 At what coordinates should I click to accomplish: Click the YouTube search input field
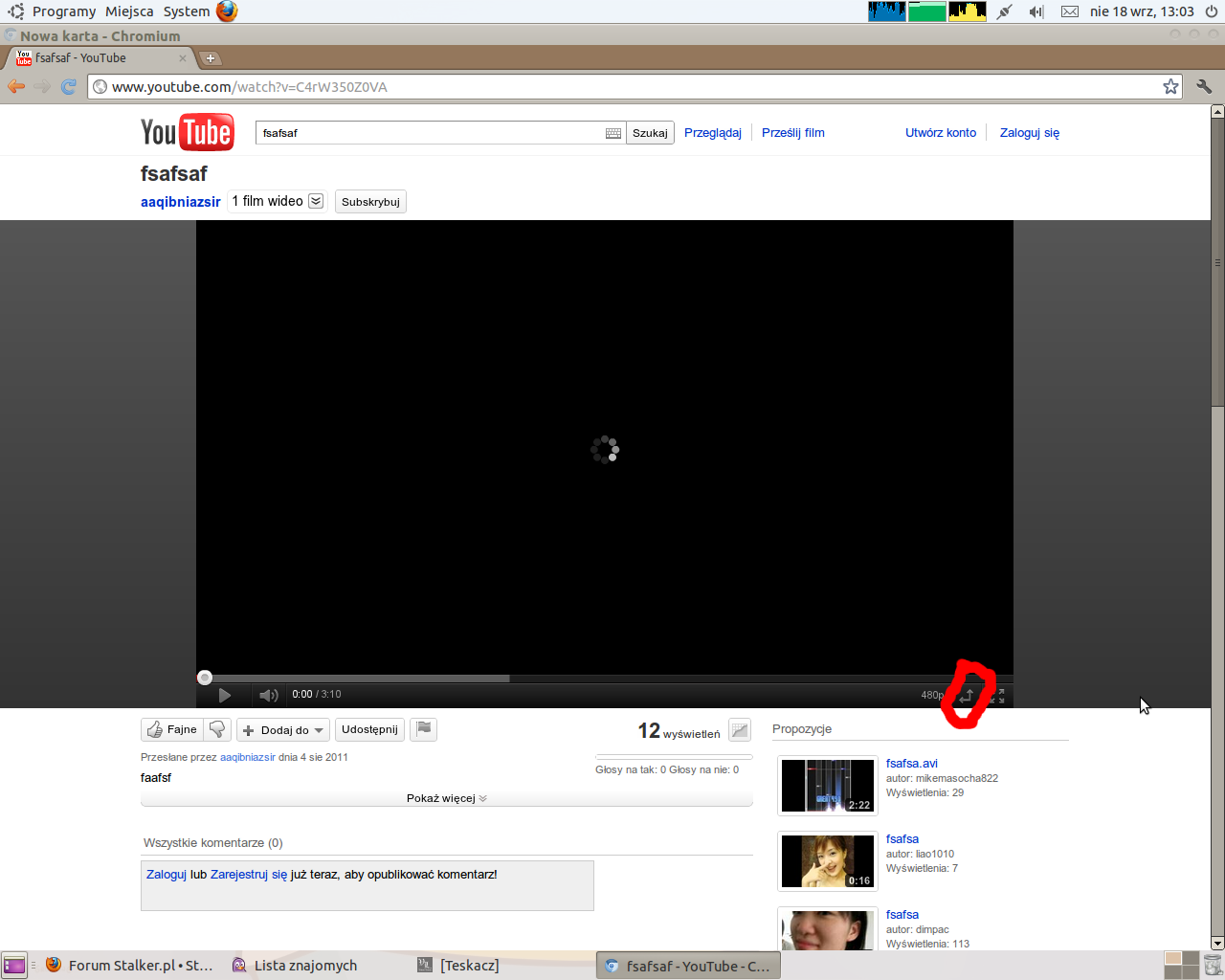(431, 133)
